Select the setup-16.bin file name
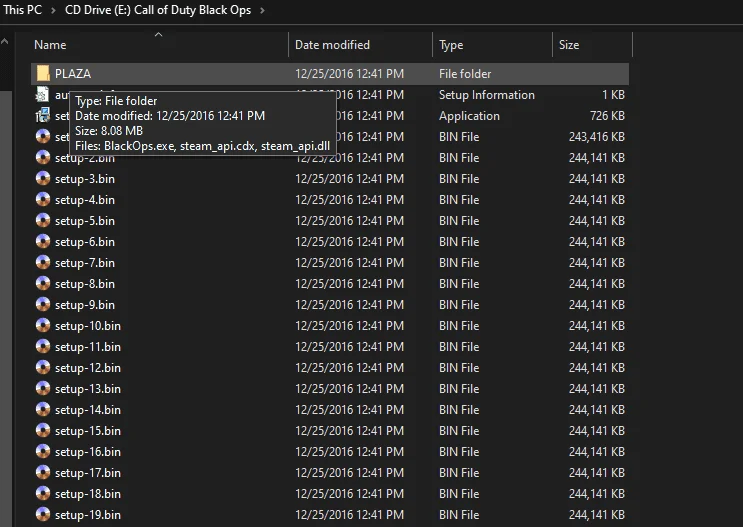Viewport: 743px width, 527px height. (x=88, y=452)
